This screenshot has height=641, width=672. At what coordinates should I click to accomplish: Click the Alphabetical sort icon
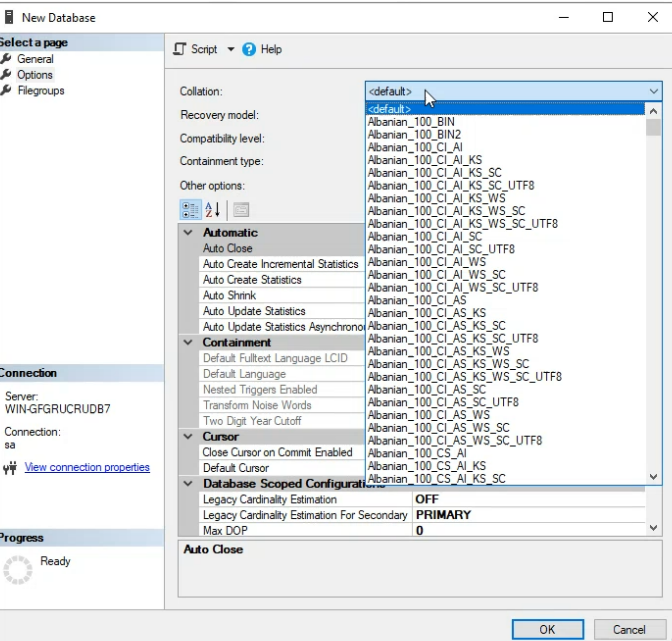(x=213, y=210)
